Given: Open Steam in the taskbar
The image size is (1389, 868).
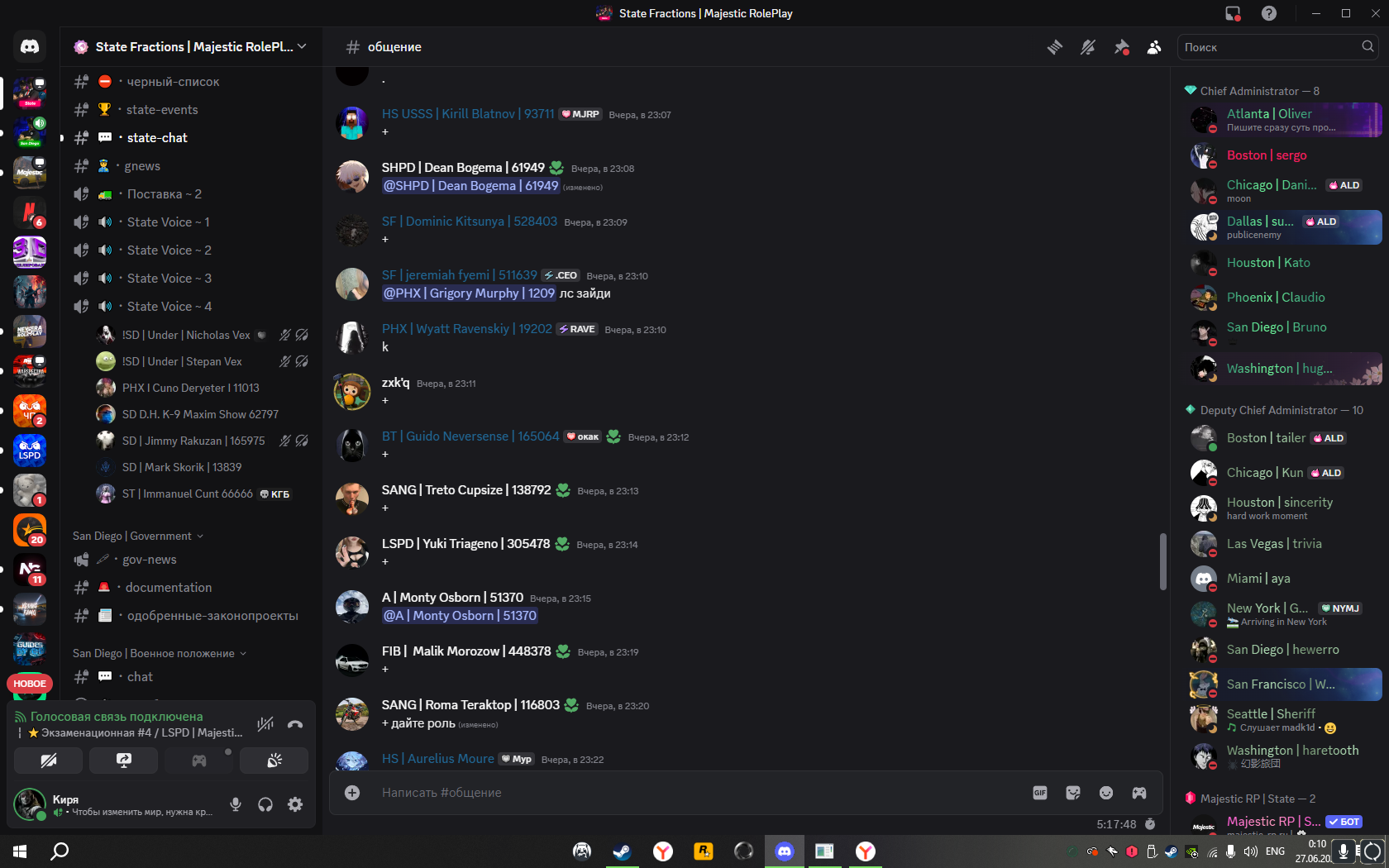Looking at the screenshot, I should point(623,851).
